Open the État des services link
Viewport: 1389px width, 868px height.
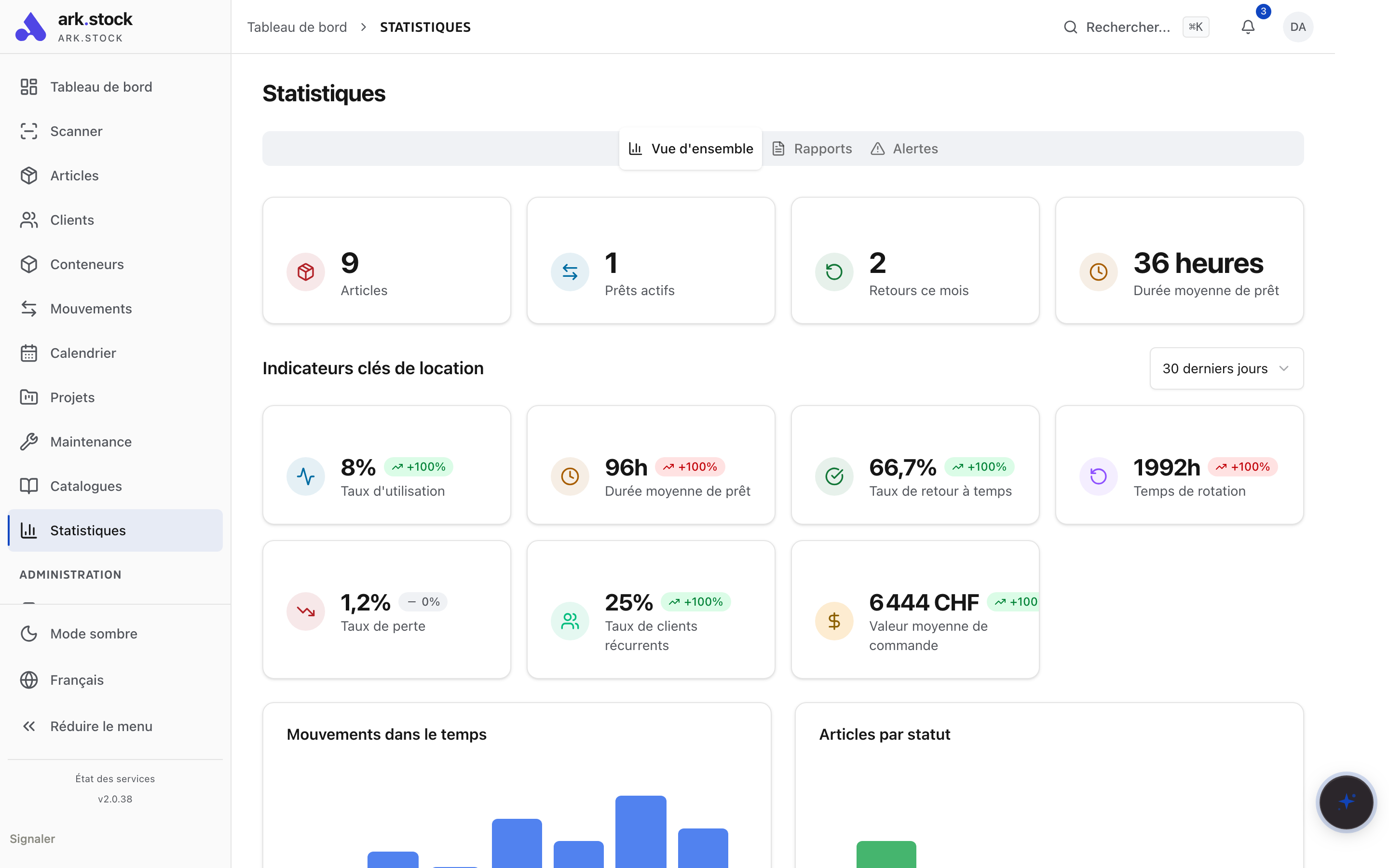click(x=115, y=778)
